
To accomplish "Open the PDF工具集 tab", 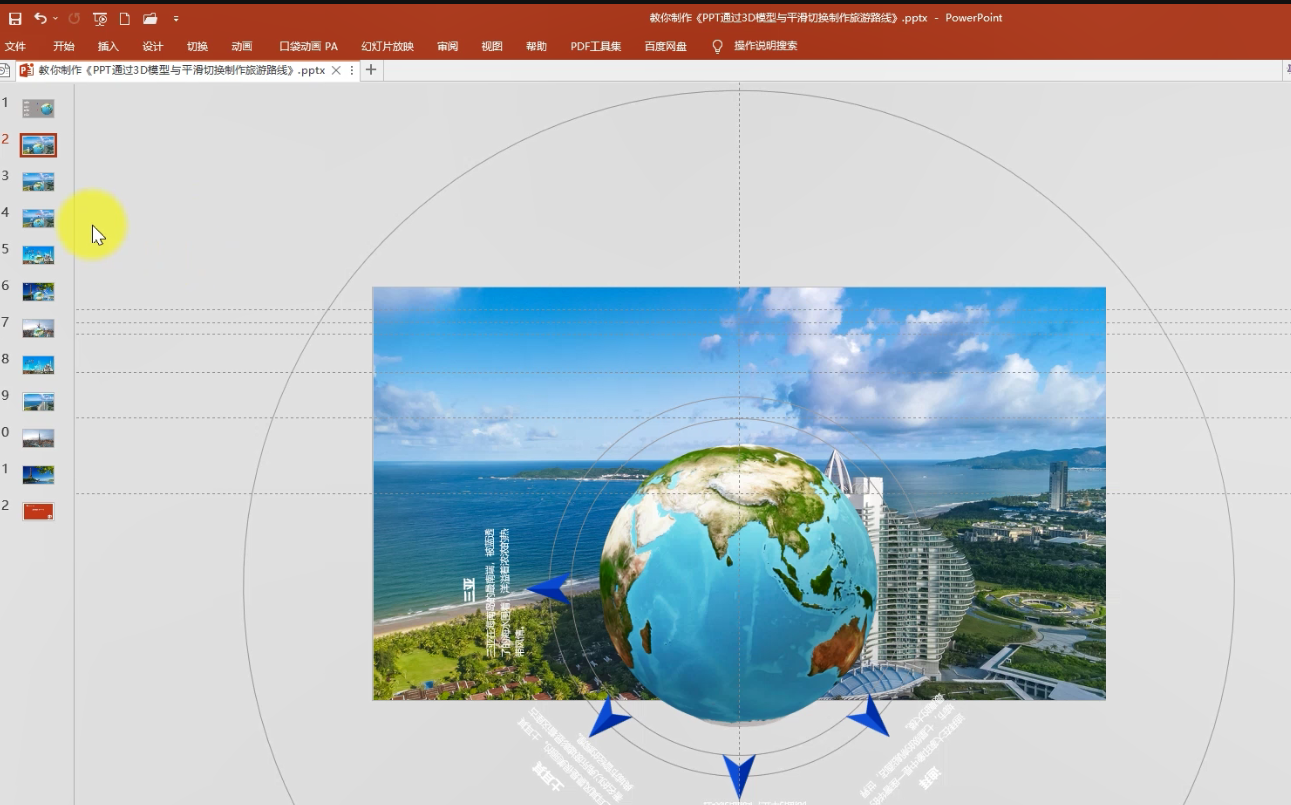I will click(x=596, y=46).
